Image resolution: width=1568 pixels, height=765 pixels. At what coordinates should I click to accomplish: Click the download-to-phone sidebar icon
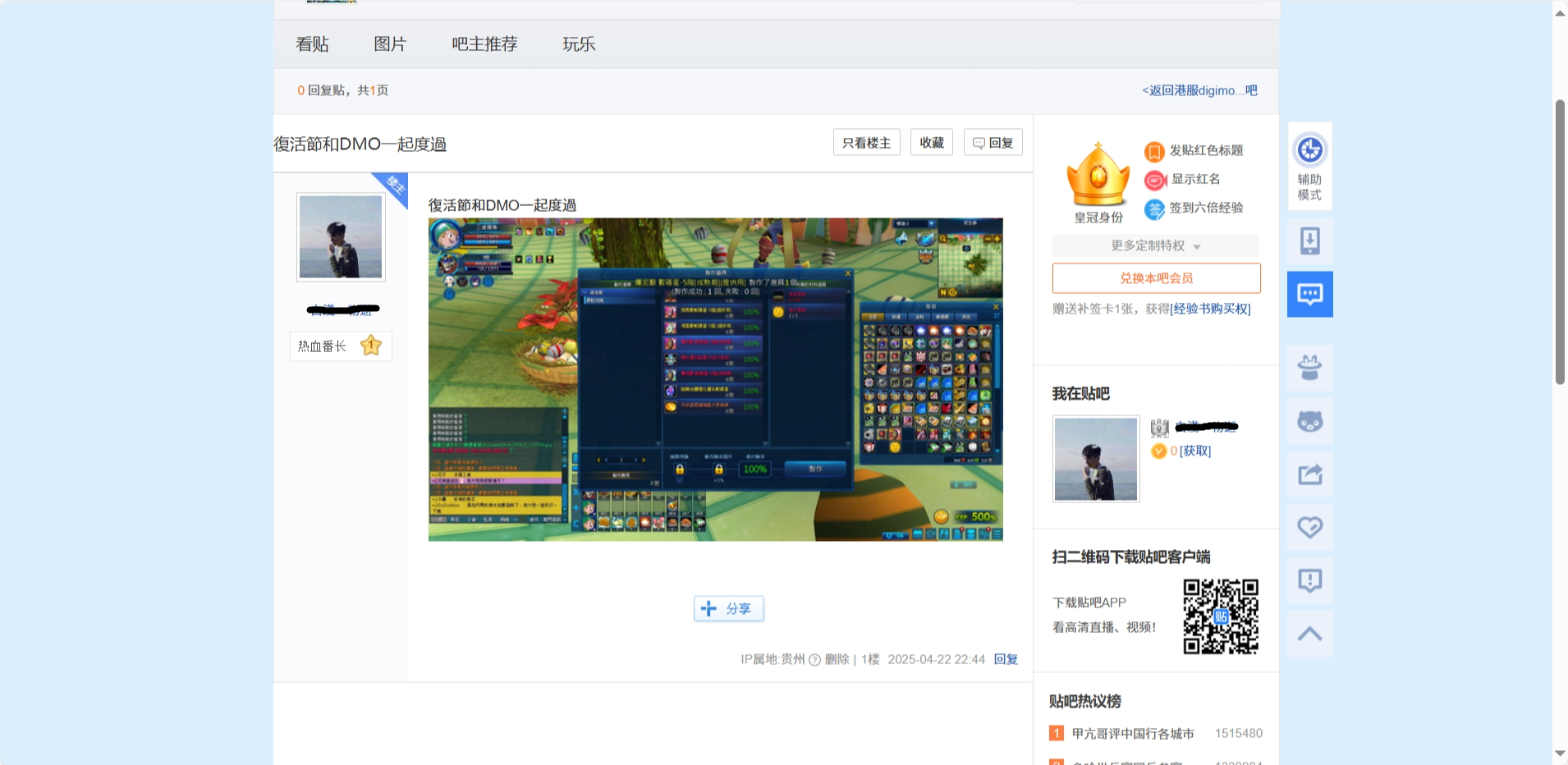[1309, 241]
